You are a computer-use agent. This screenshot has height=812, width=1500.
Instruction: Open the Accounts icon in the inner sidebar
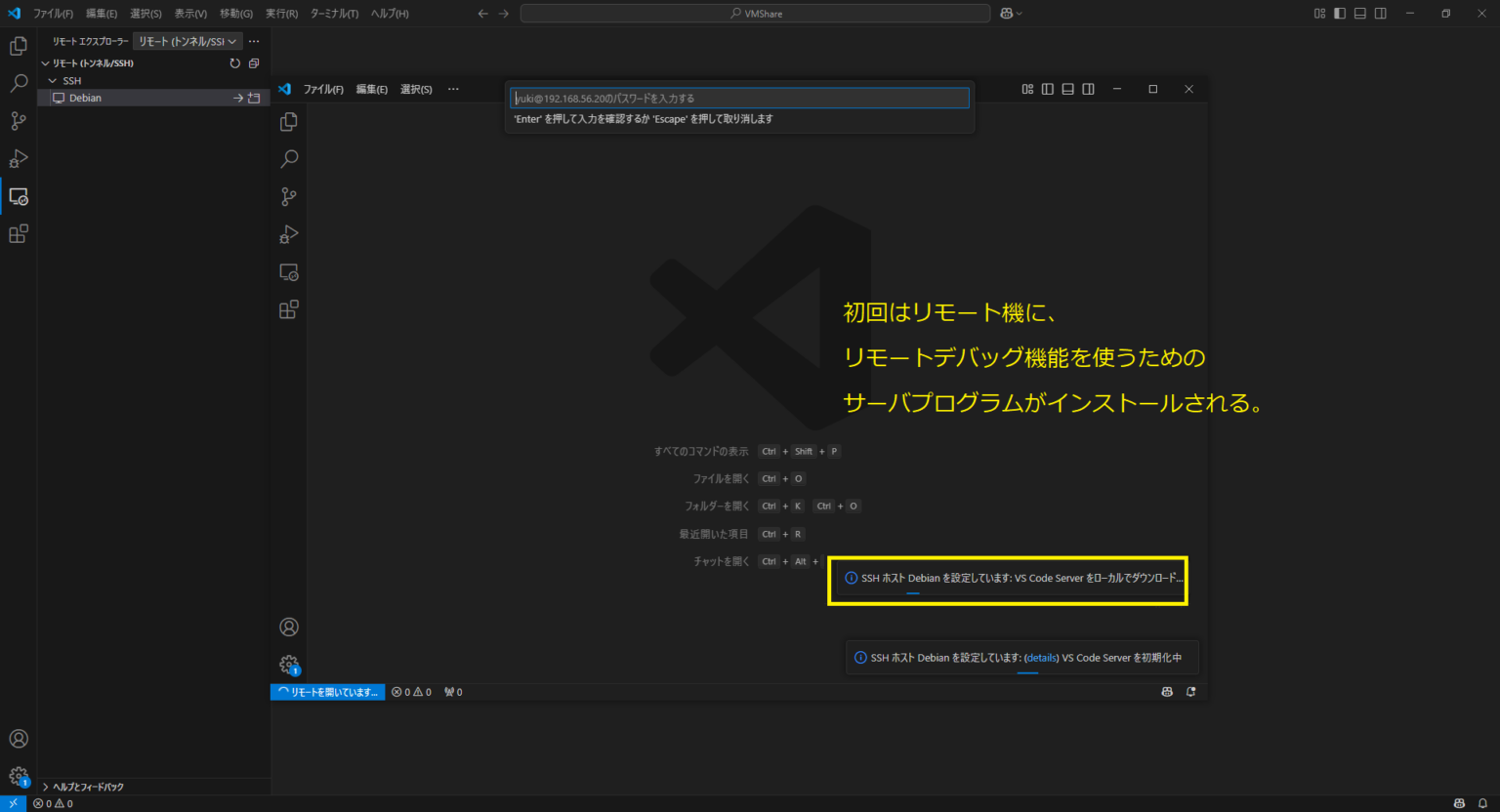(288, 627)
